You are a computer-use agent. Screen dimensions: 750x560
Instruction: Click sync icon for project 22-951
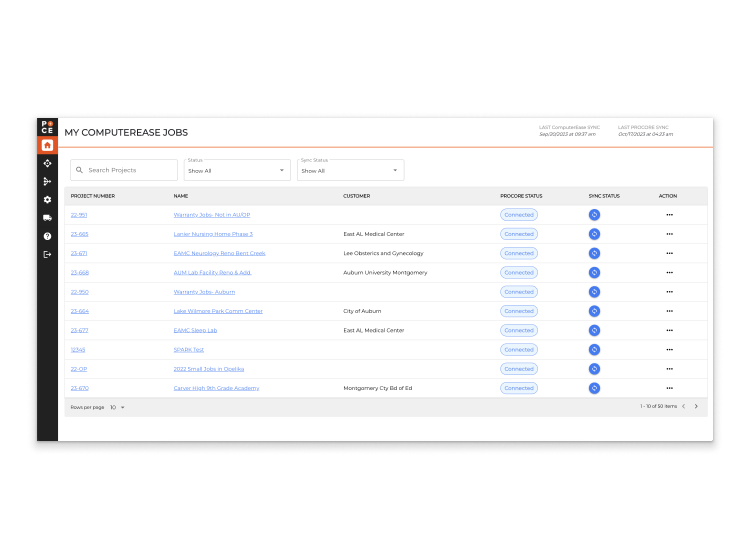coord(594,215)
